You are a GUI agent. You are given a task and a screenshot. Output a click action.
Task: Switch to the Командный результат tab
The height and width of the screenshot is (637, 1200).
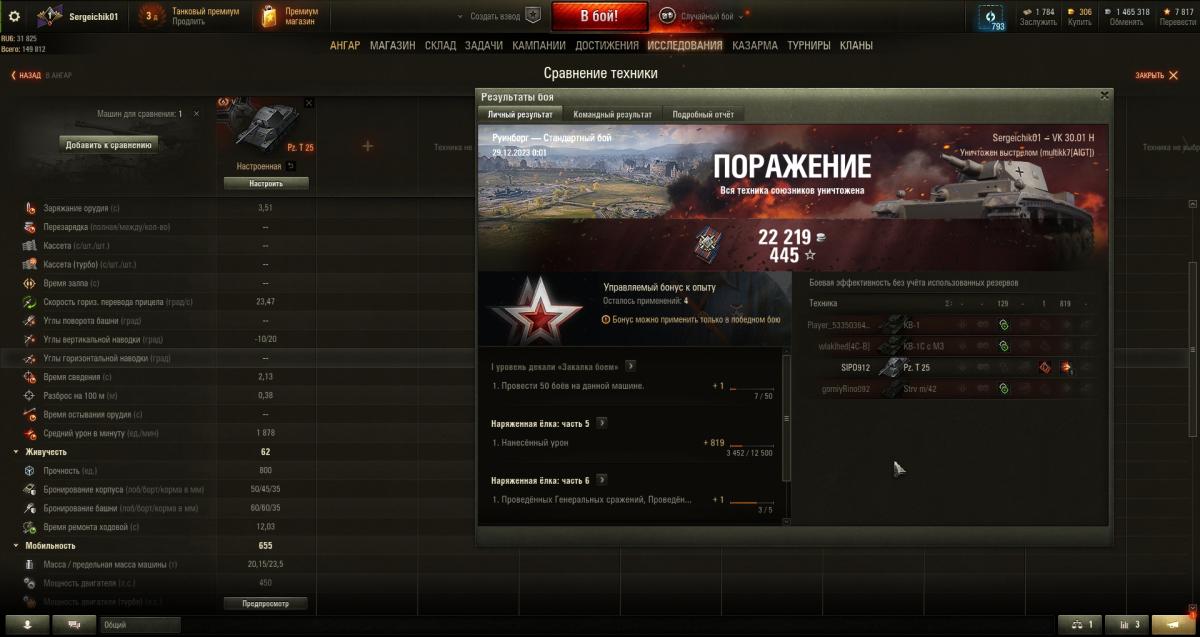click(613, 115)
